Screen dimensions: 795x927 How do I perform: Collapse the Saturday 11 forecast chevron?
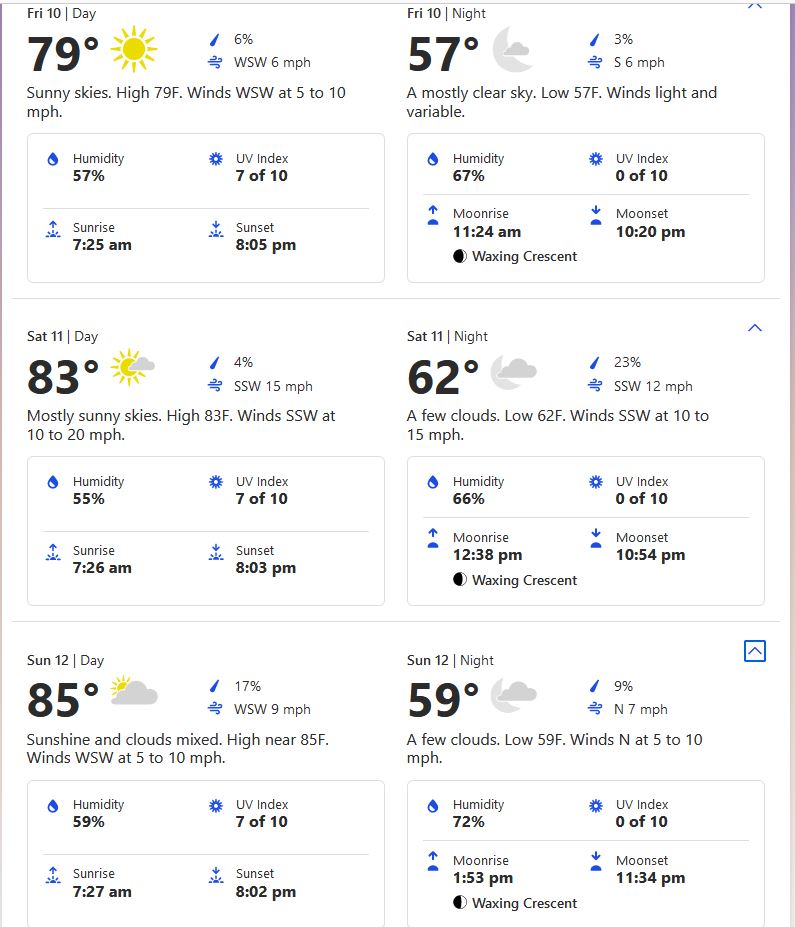coord(755,328)
